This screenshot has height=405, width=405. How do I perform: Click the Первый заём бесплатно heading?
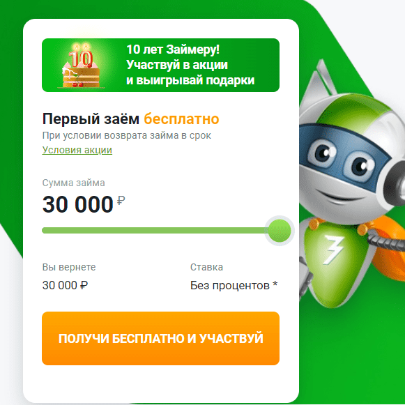pyautogui.click(x=131, y=119)
